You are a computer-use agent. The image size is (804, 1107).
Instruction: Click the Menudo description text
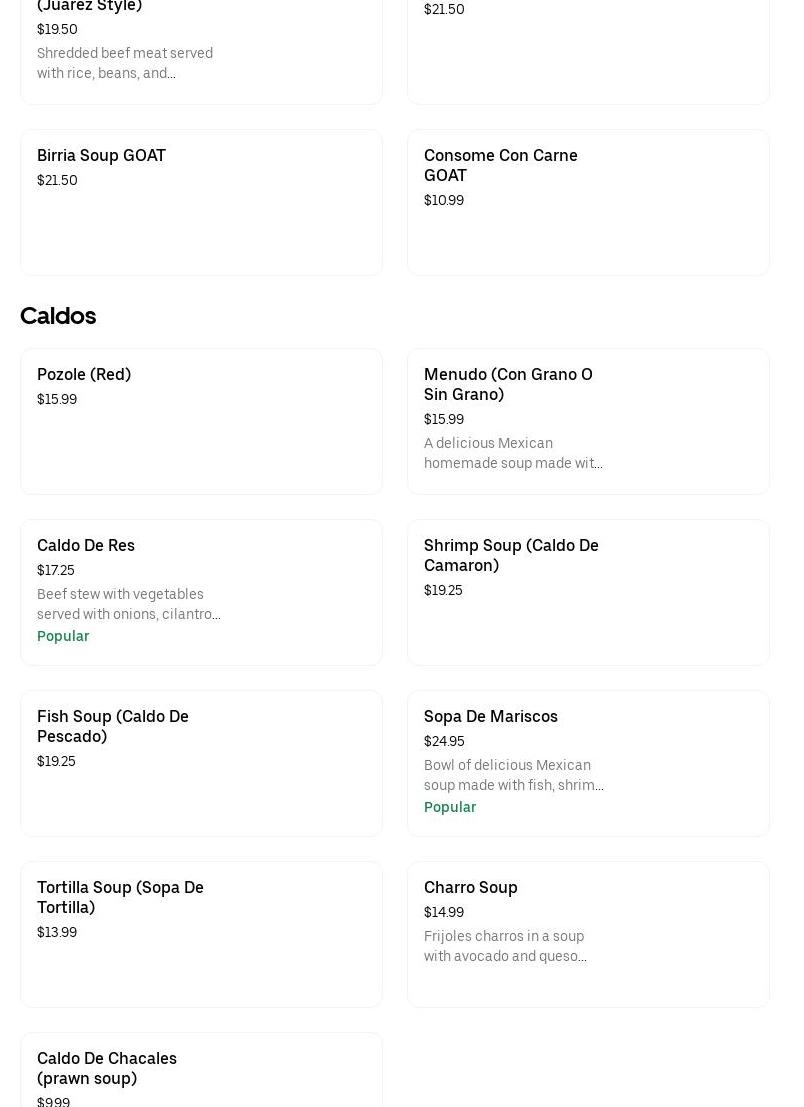point(513,454)
